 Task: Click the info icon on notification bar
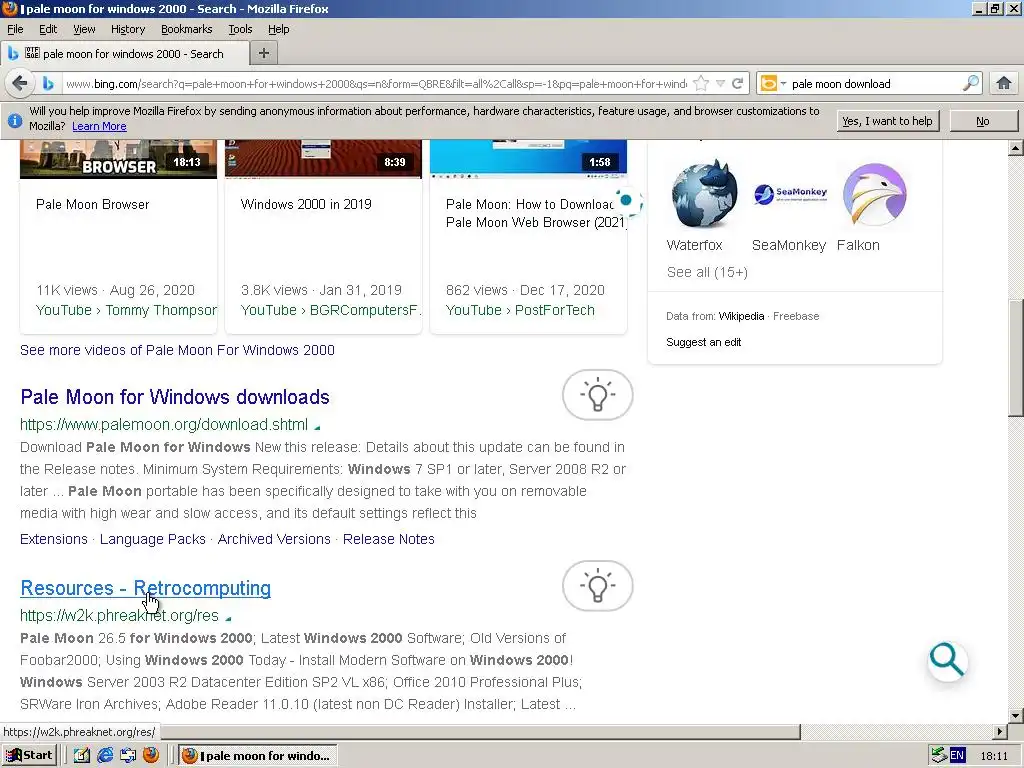click(14, 121)
